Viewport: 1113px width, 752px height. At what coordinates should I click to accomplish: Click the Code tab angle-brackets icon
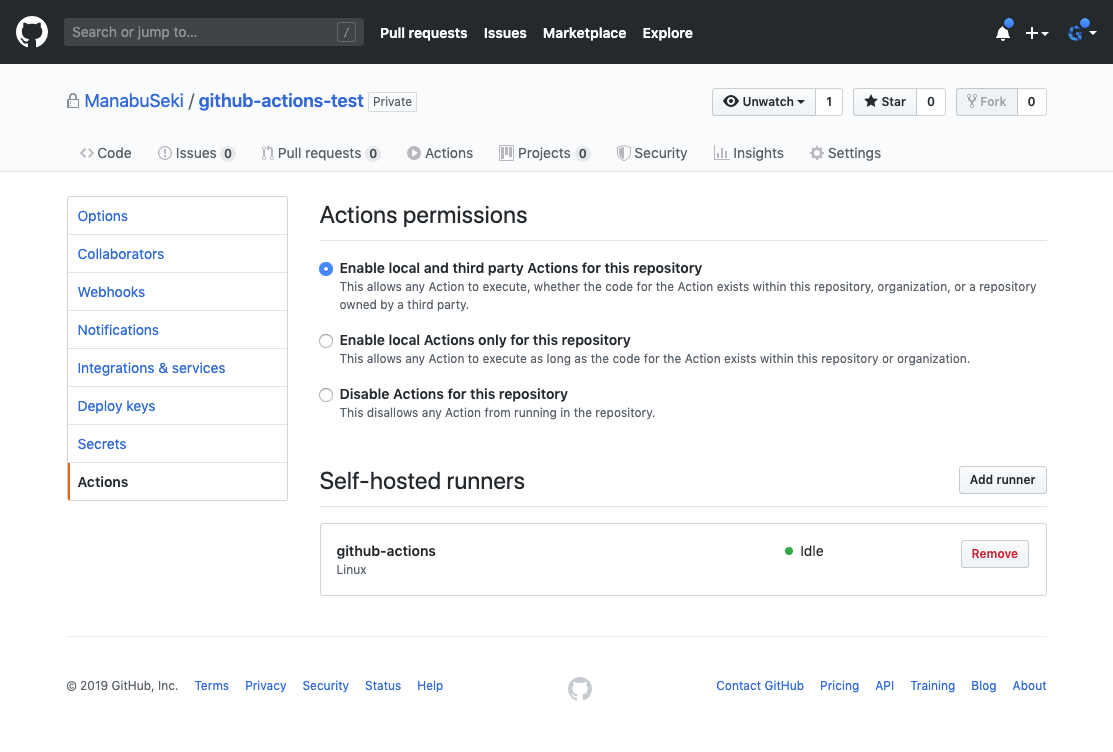87,153
